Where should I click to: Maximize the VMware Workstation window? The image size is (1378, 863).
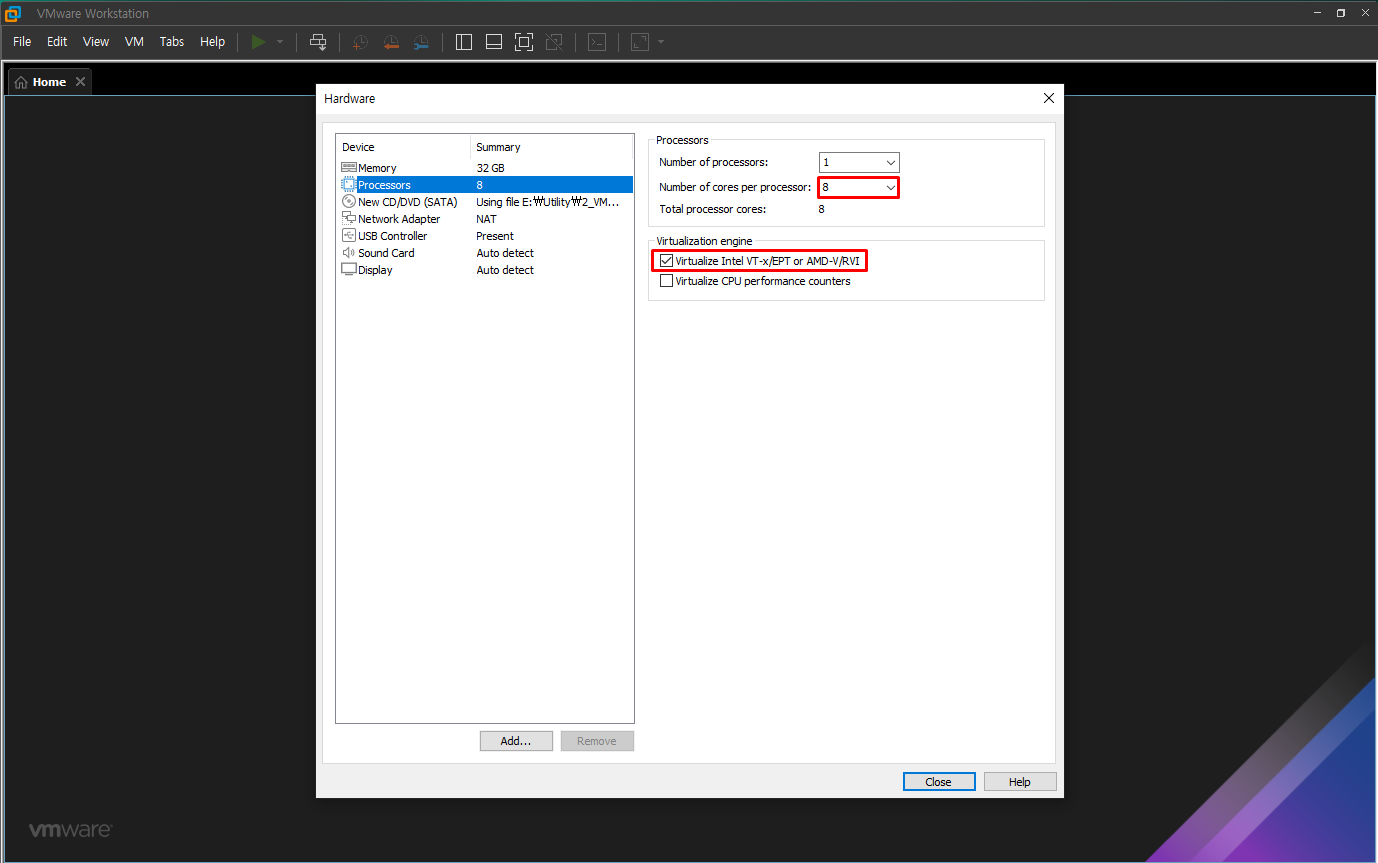click(x=1341, y=13)
